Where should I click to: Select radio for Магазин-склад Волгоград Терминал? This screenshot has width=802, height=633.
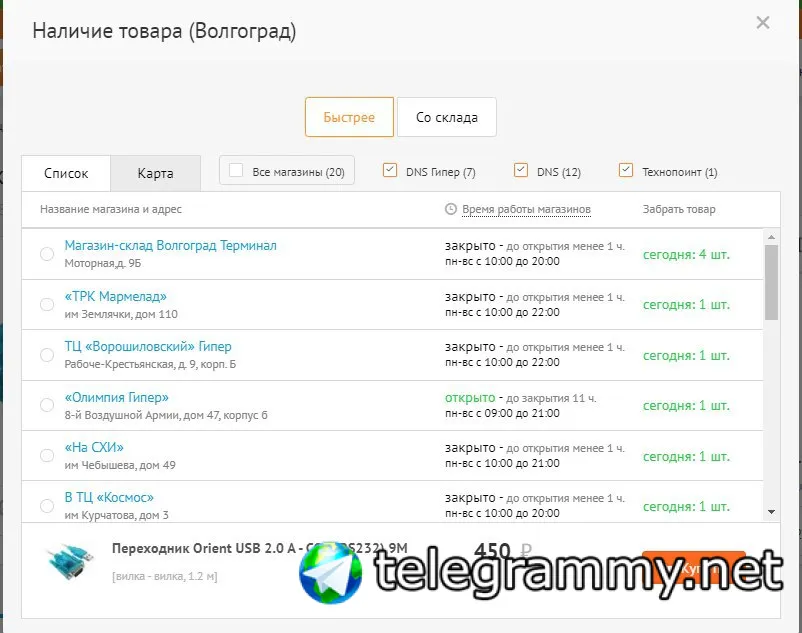coord(47,254)
